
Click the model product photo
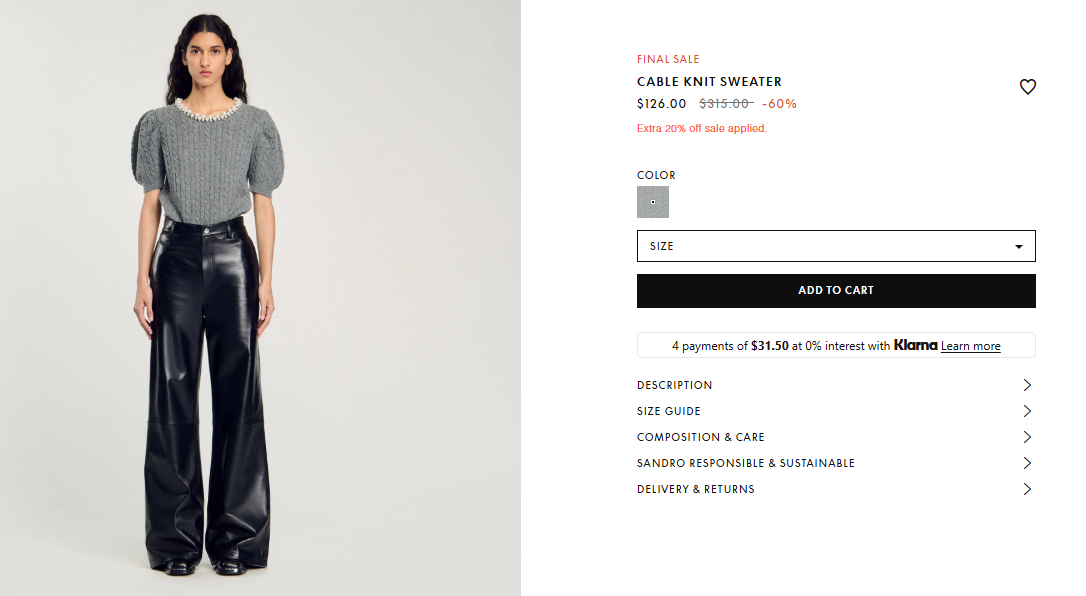point(260,298)
